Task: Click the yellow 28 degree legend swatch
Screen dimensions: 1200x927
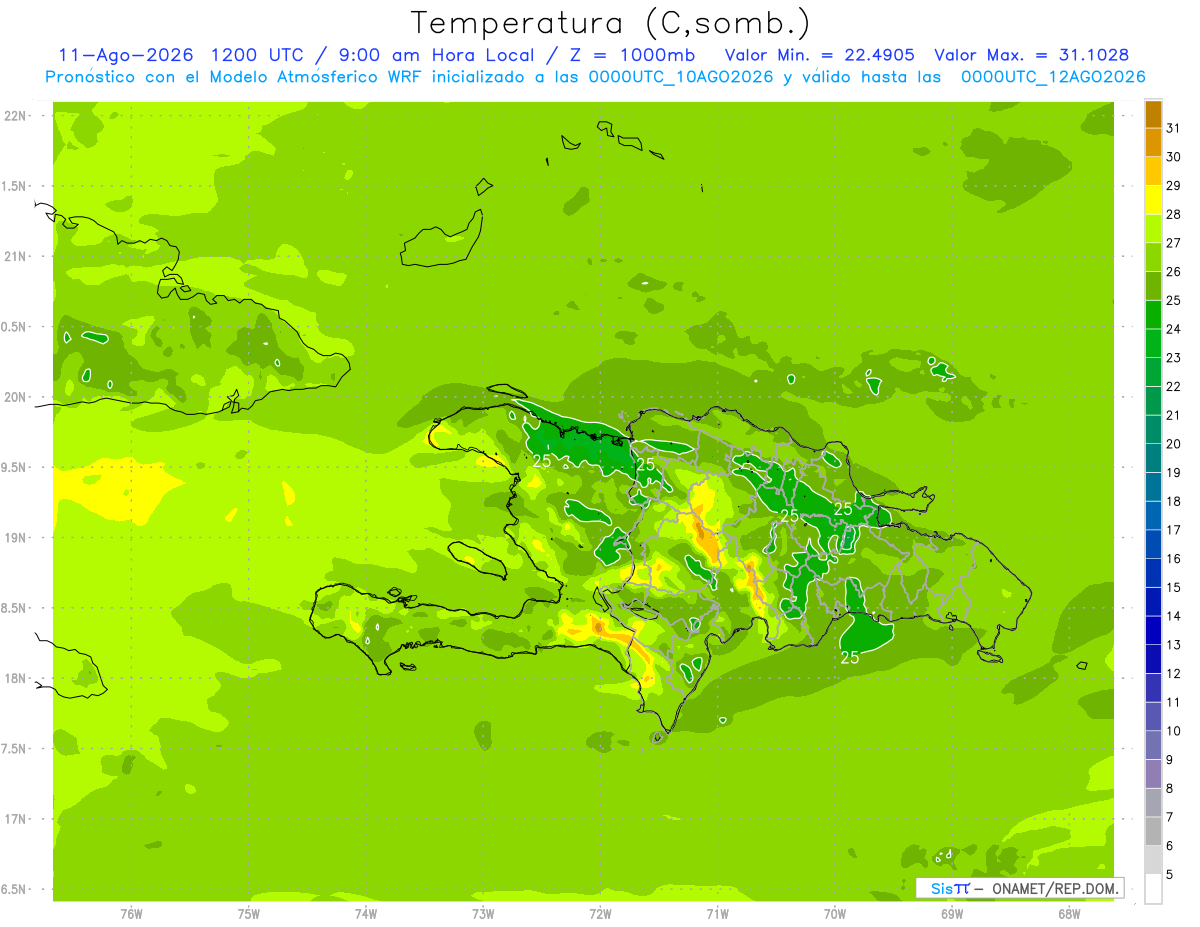Action: [x=1153, y=201]
